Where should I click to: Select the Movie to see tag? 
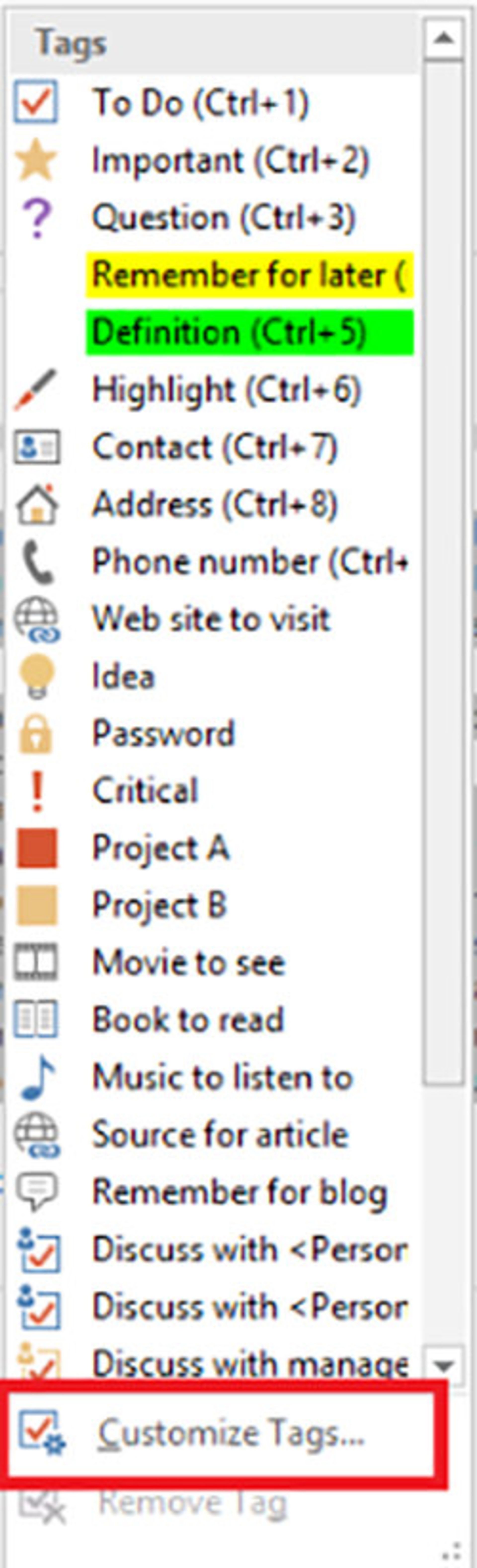click(188, 963)
